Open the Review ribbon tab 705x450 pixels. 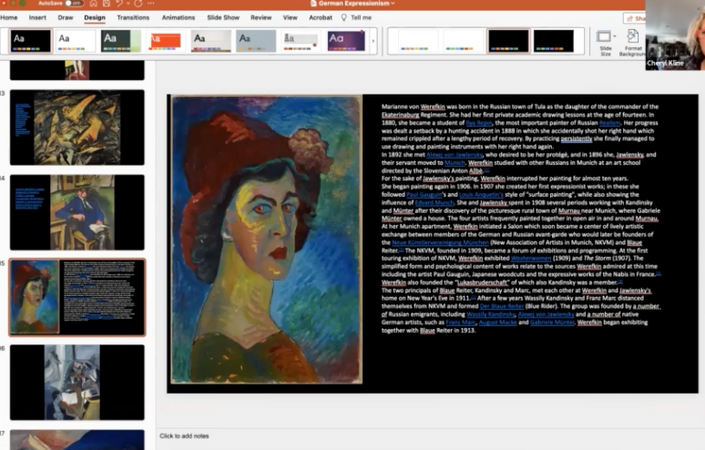(261, 18)
